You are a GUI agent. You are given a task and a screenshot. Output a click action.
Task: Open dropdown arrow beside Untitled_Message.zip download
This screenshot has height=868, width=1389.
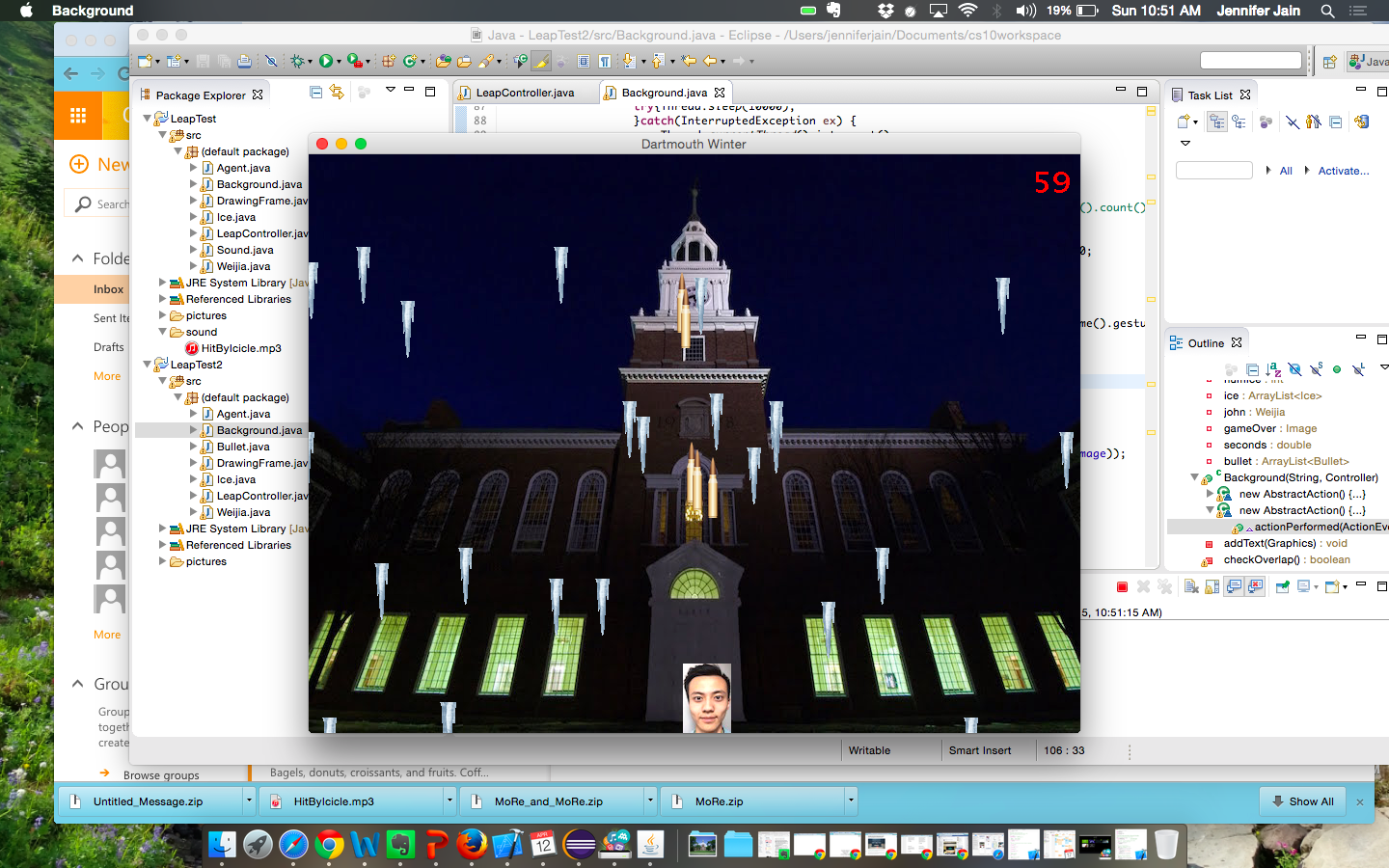coord(249,800)
